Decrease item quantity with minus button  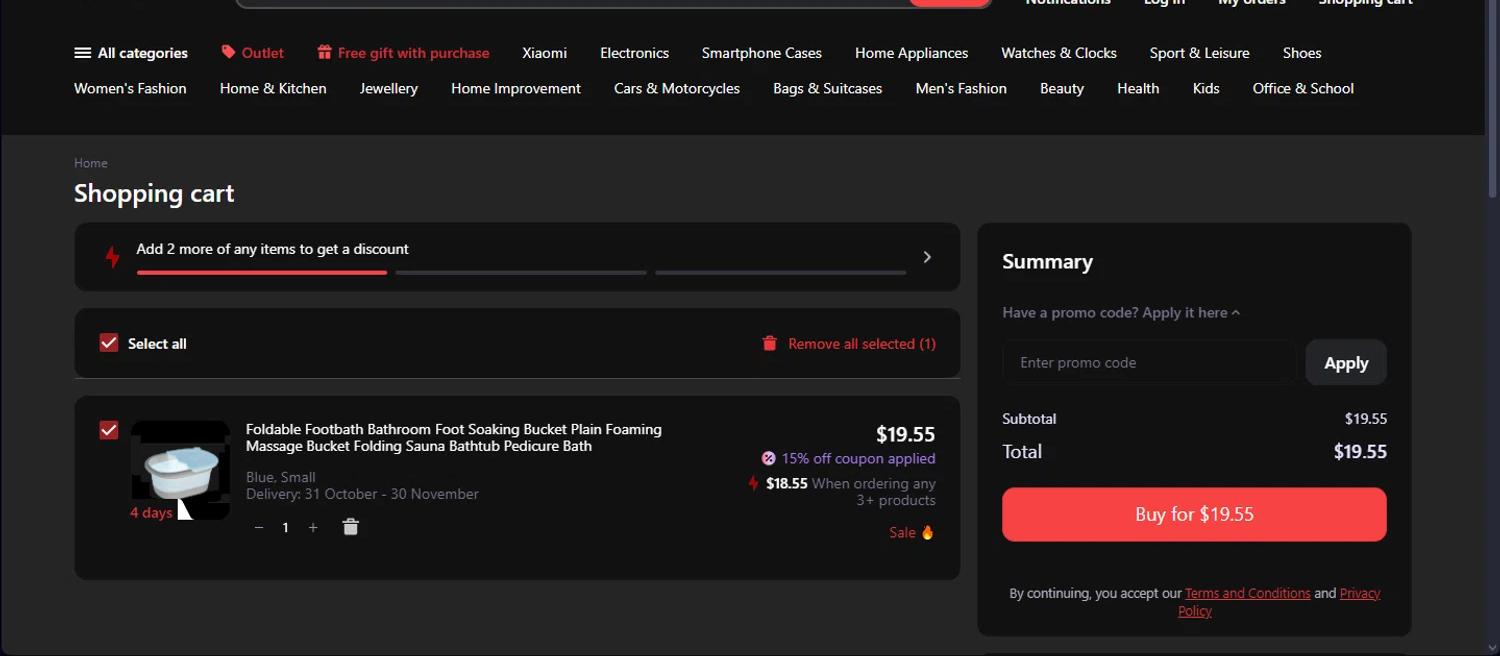259,527
